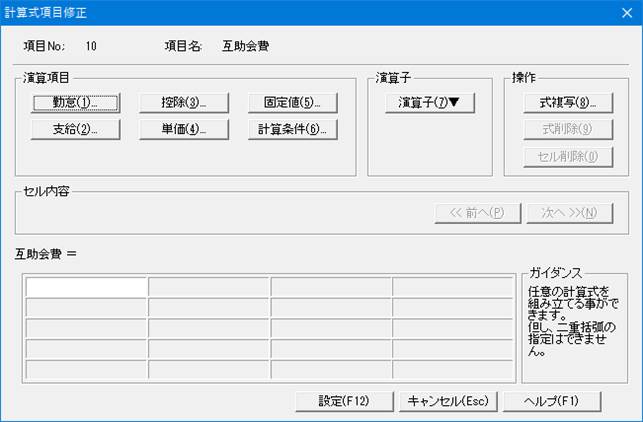
Task: Choose the 単価(4) button
Action: (184, 130)
